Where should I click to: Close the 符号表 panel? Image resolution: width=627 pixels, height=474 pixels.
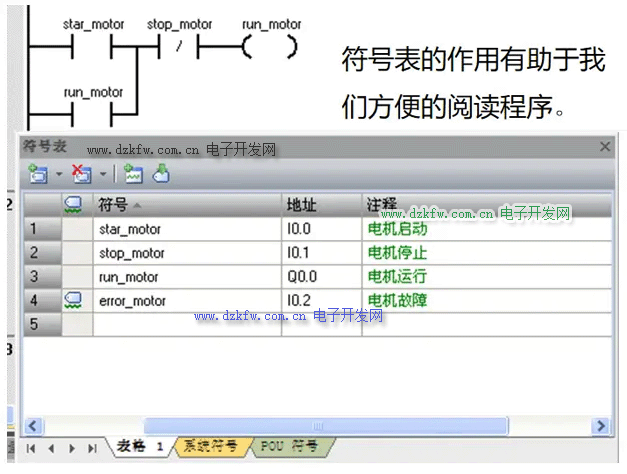click(x=605, y=147)
